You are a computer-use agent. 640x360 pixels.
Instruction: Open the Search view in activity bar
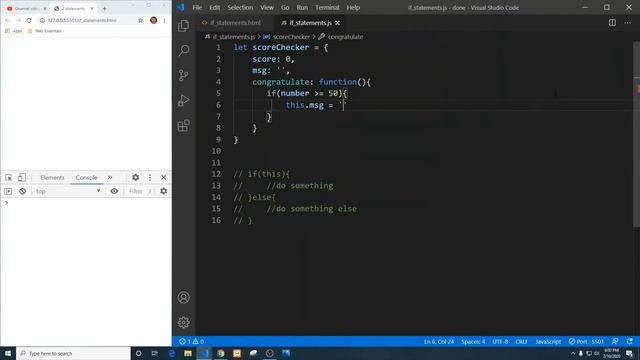coord(184,50)
